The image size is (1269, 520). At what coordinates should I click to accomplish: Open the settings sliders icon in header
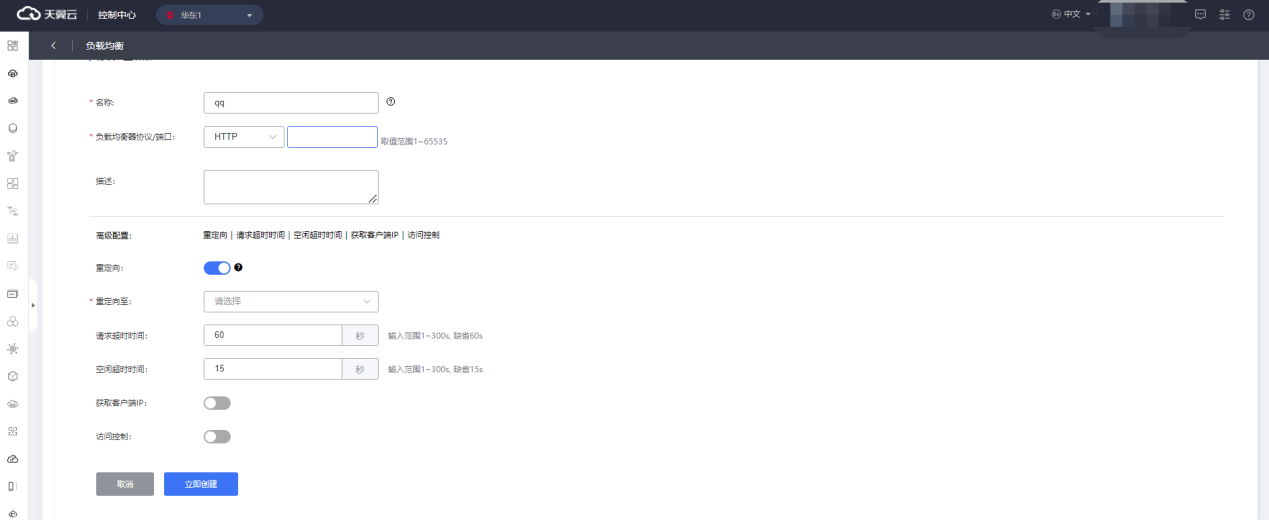point(1224,15)
